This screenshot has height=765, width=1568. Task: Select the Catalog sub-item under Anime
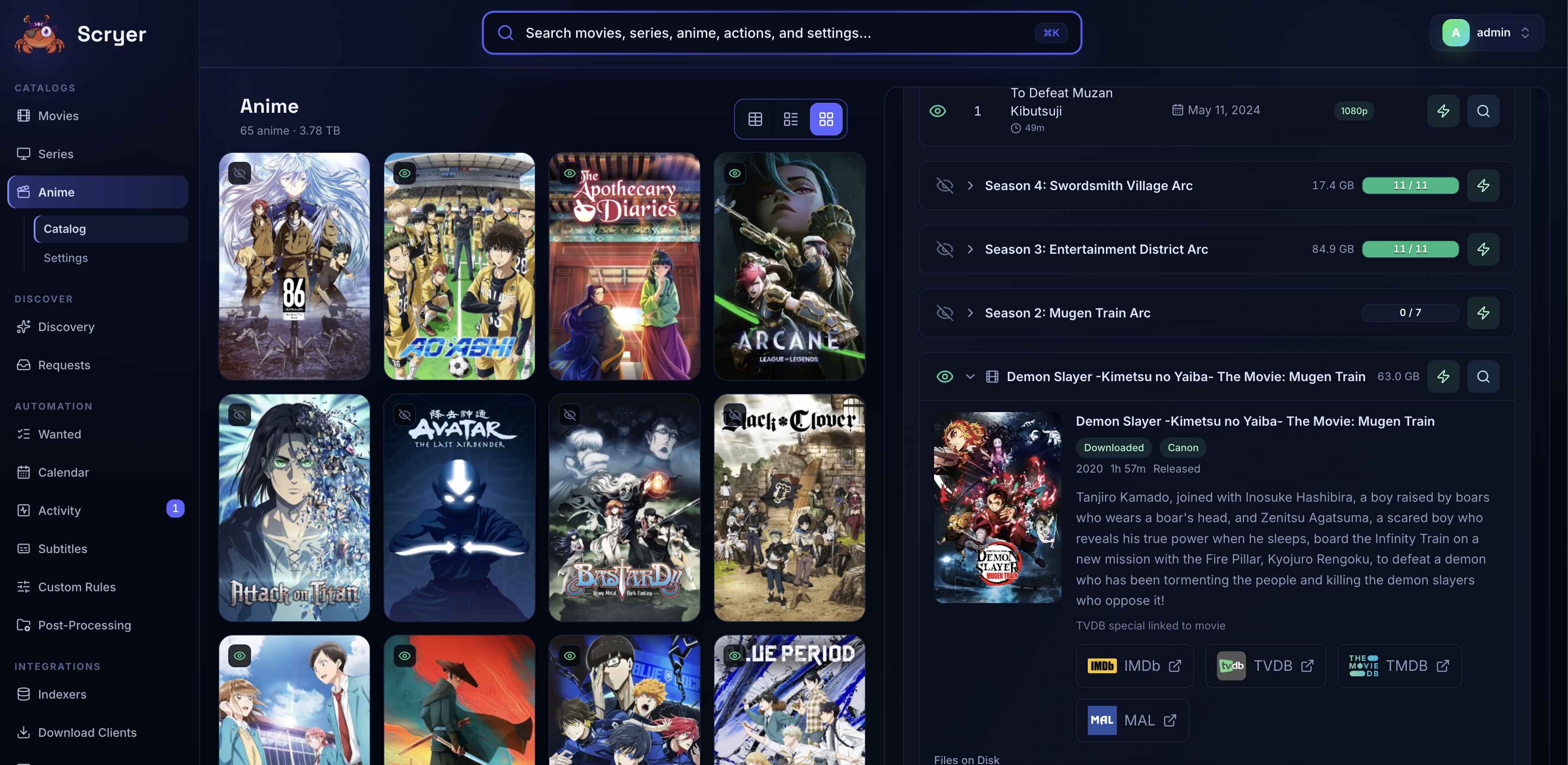coord(111,229)
